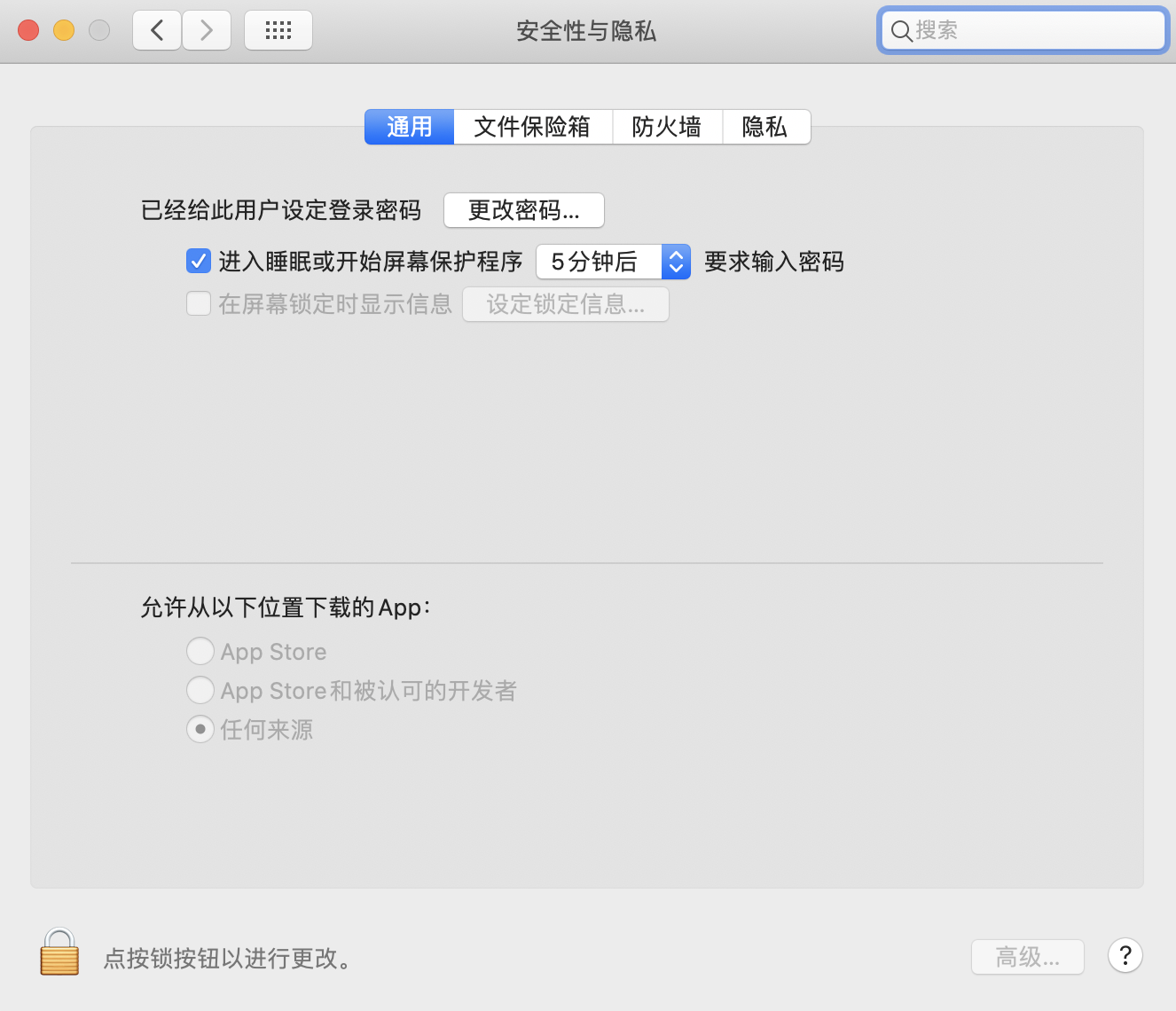1176x1011 pixels.
Task: Click the 安全性与隐私 window title
Action: [x=586, y=31]
